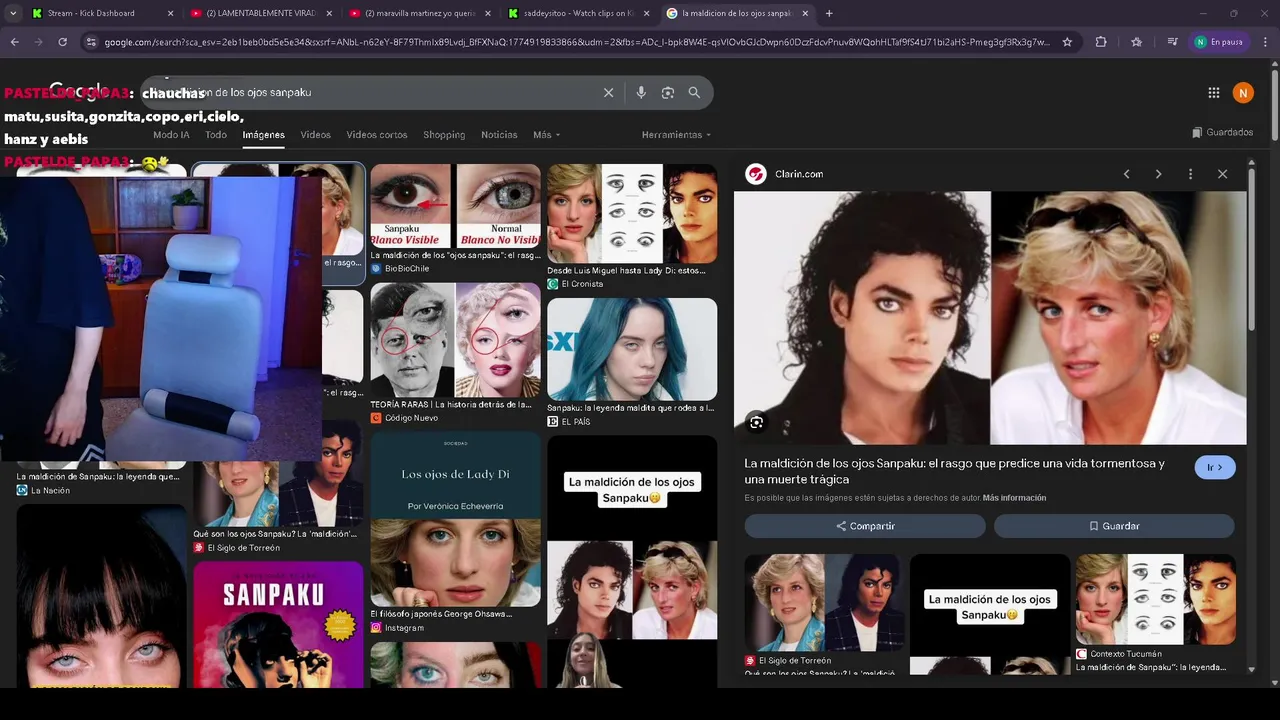
Task: Select the Noticias tab
Action: (x=499, y=135)
